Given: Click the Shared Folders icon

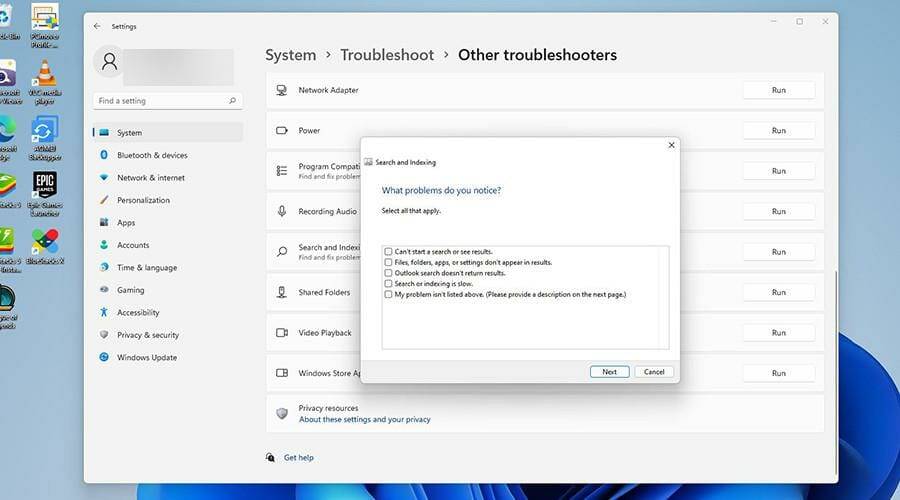Looking at the screenshot, I should [x=282, y=292].
